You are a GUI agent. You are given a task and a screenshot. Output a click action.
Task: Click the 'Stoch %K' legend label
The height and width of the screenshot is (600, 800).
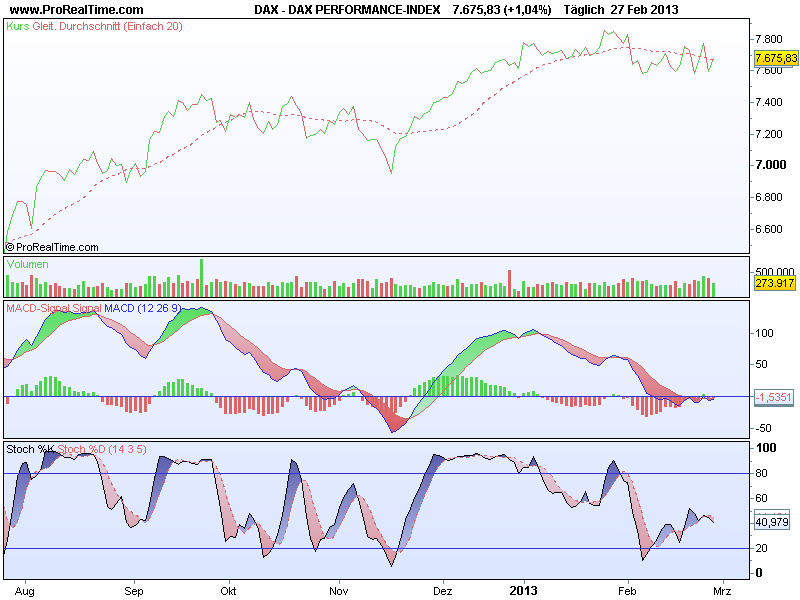[x=30, y=449]
